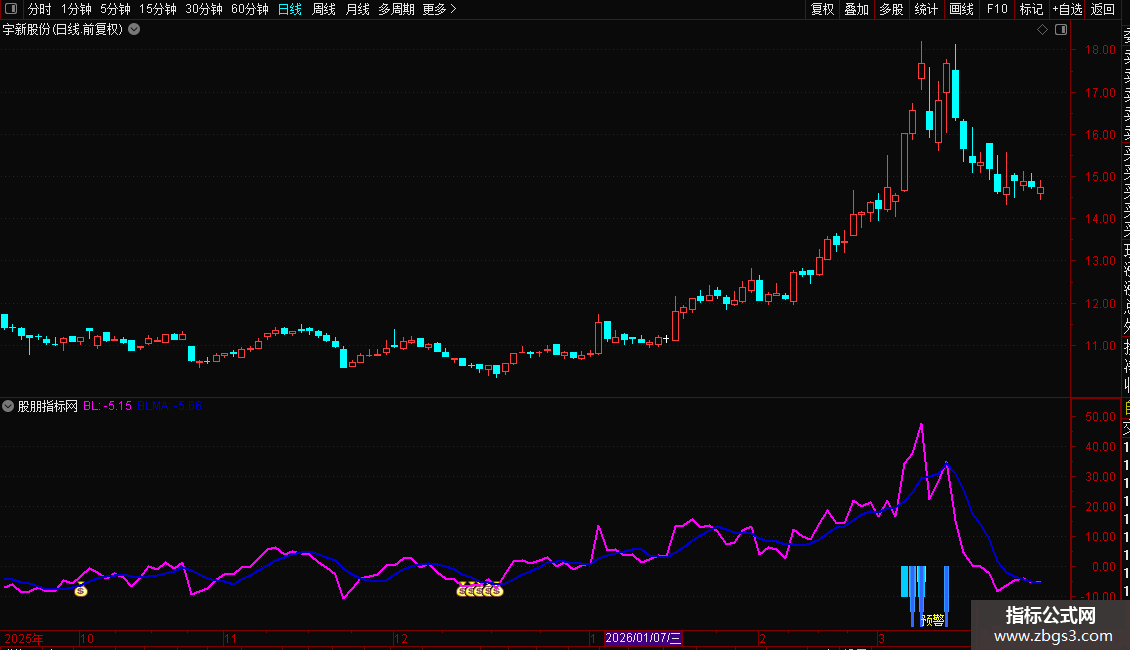Click the 17.00 price axis label
Screen dimensions: 1130x650
click(1100, 92)
